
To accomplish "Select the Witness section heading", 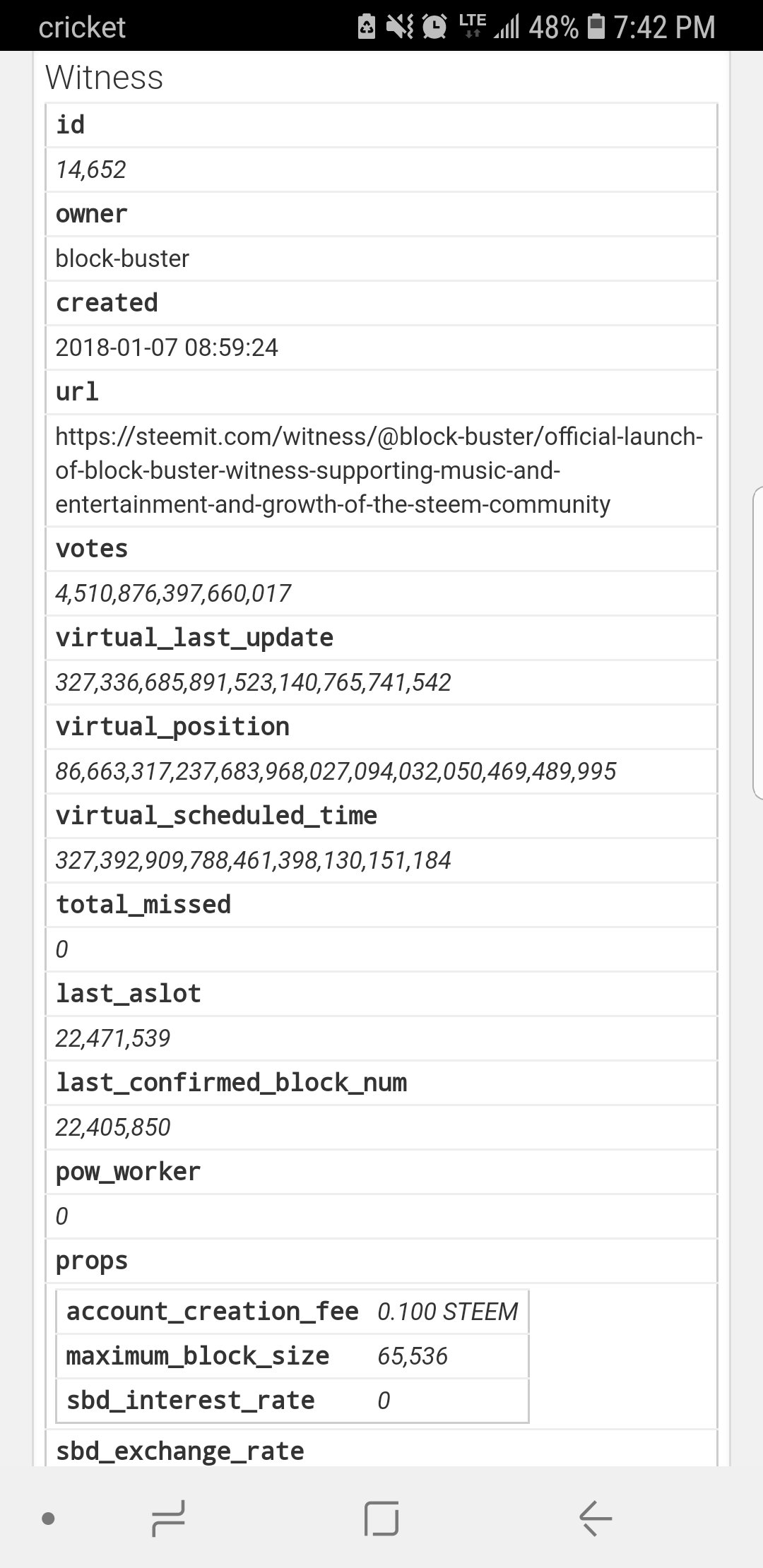I will 104,78.
